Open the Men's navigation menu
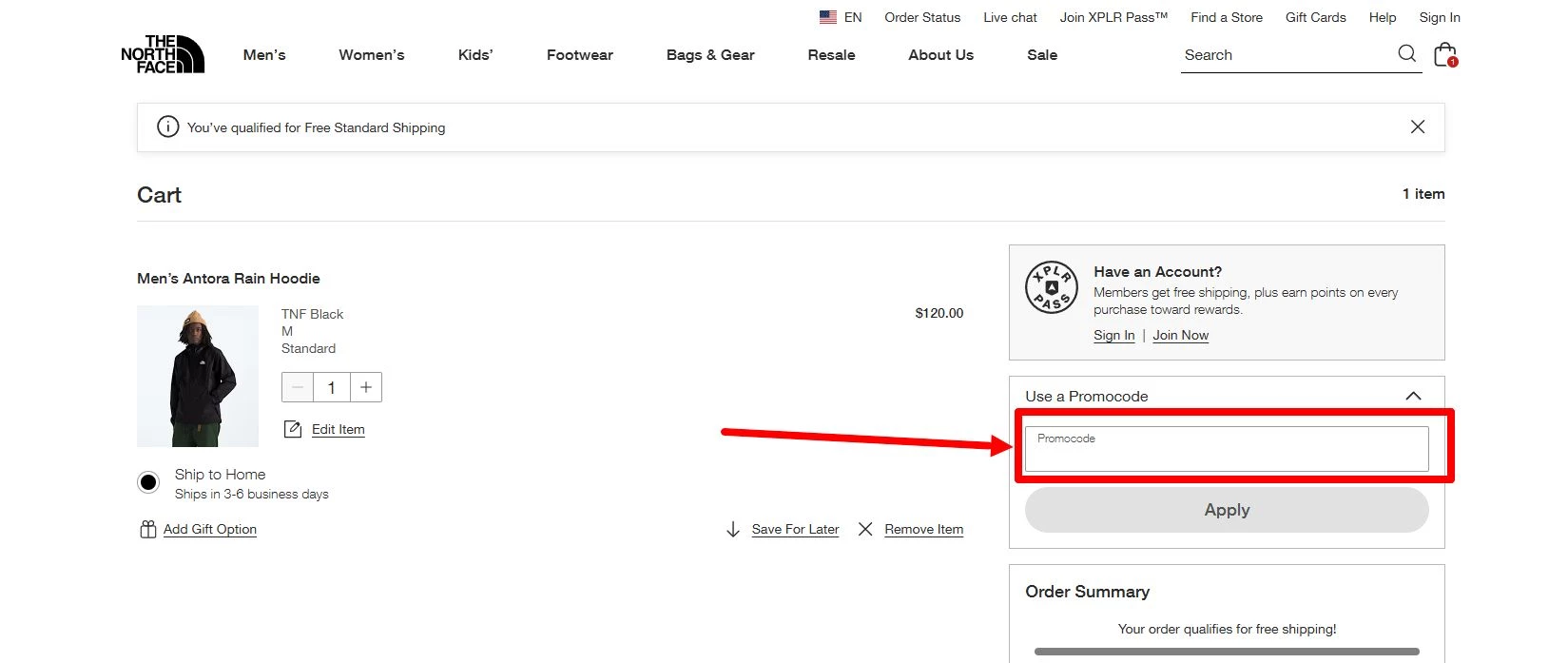Image resolution: width=1568 pixels, height=663 pixels. click(x=264, y=55)
